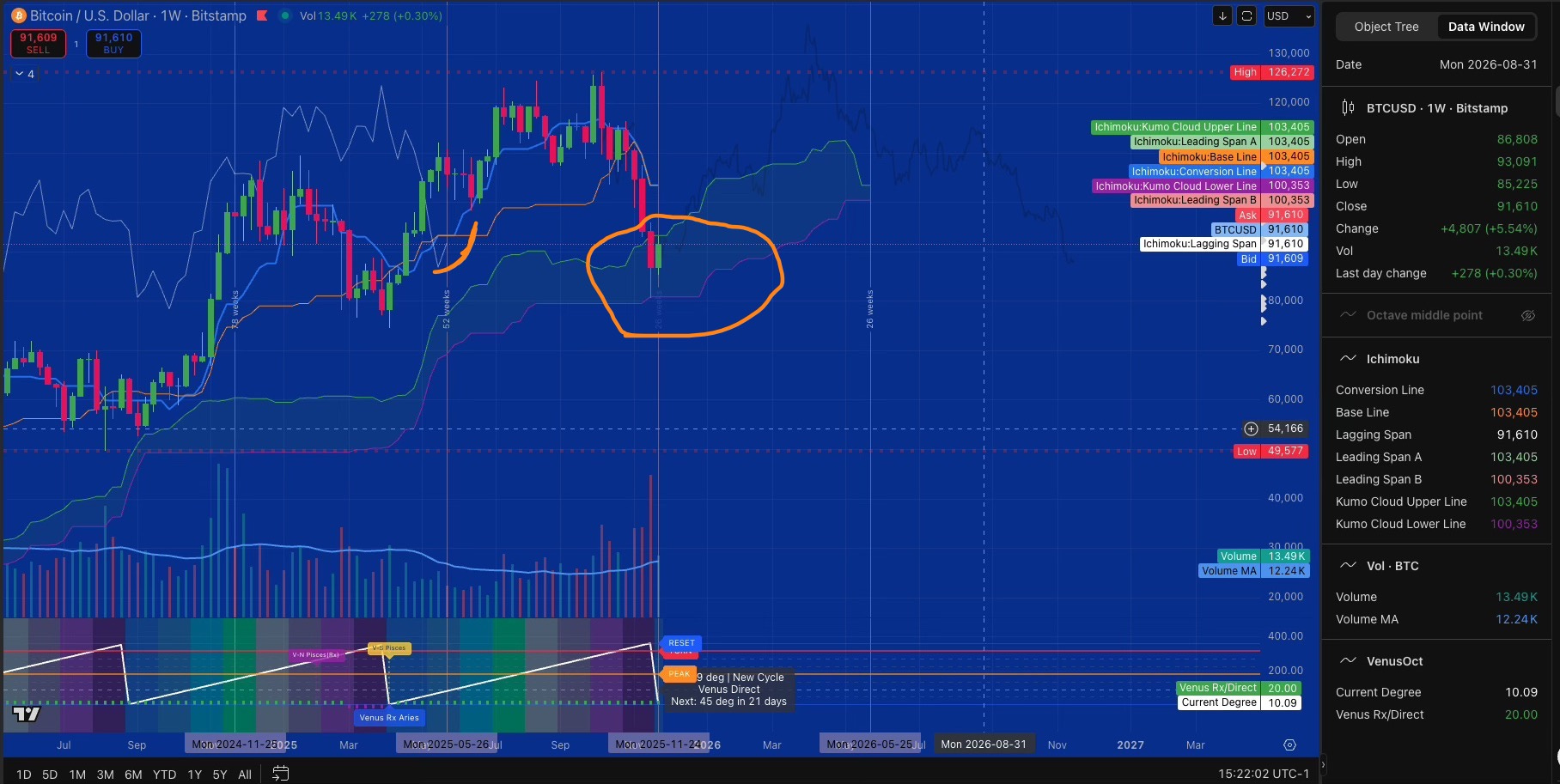The height and width of the screenshot is (784, 1560).
Task: Click Mon 2026-08-31 crosshair date label
Action: pyautogui.click(x=984, y=744)
